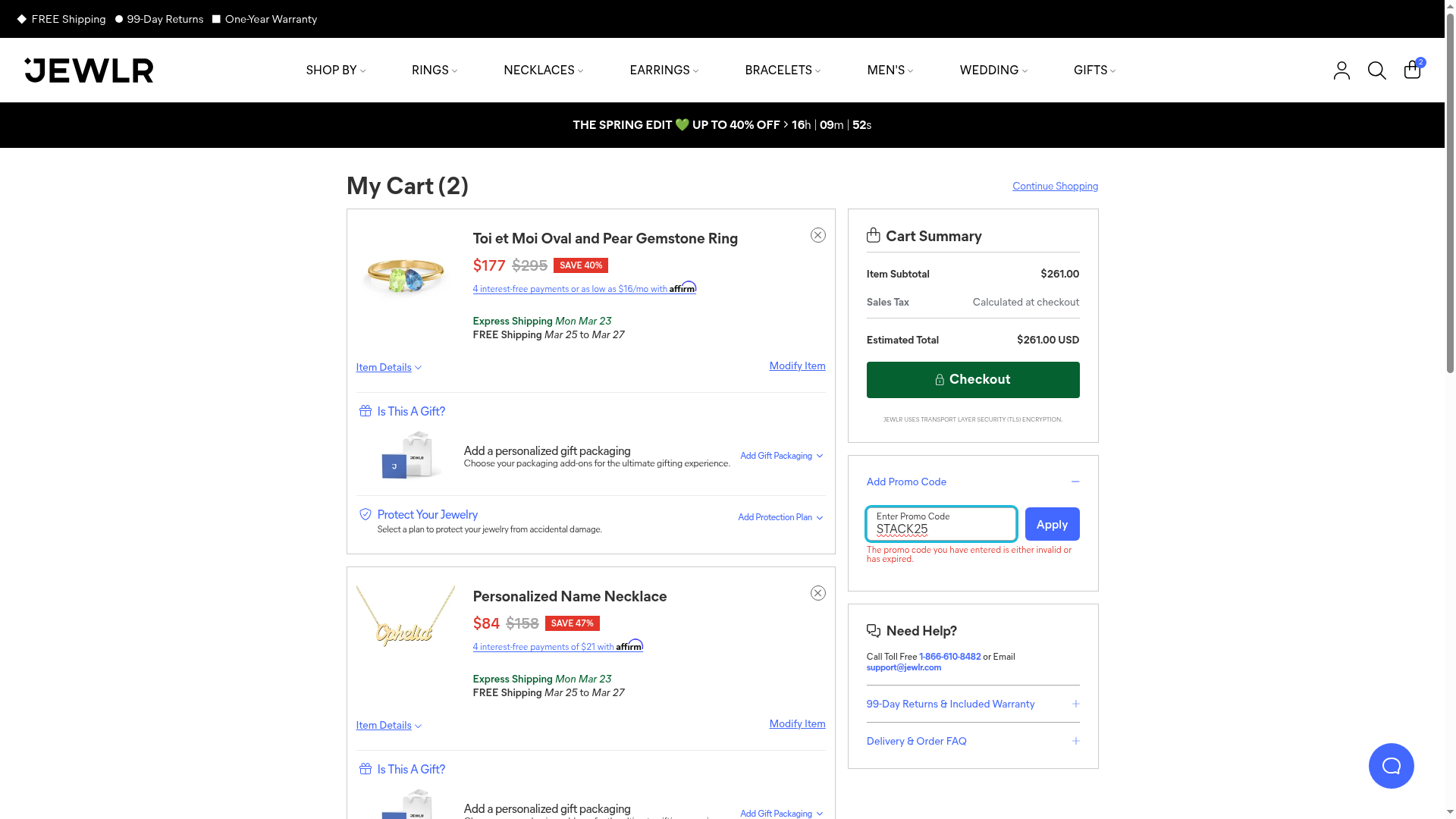The width and height of the screenshot is (1456, 819).
Task: Expand 99-Day Returns & Included Warranty
Action: coord(1075,704)
